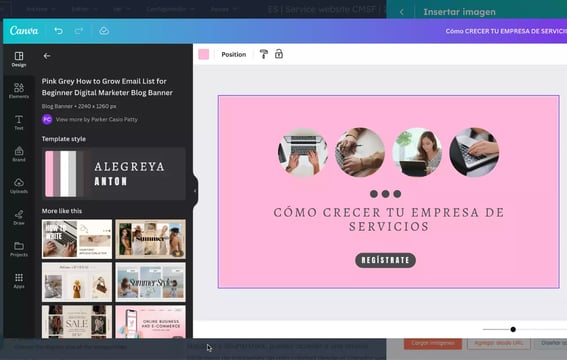The image size is (567, 360).
Task: Click the Canva logo
Action: pos(24,31)
